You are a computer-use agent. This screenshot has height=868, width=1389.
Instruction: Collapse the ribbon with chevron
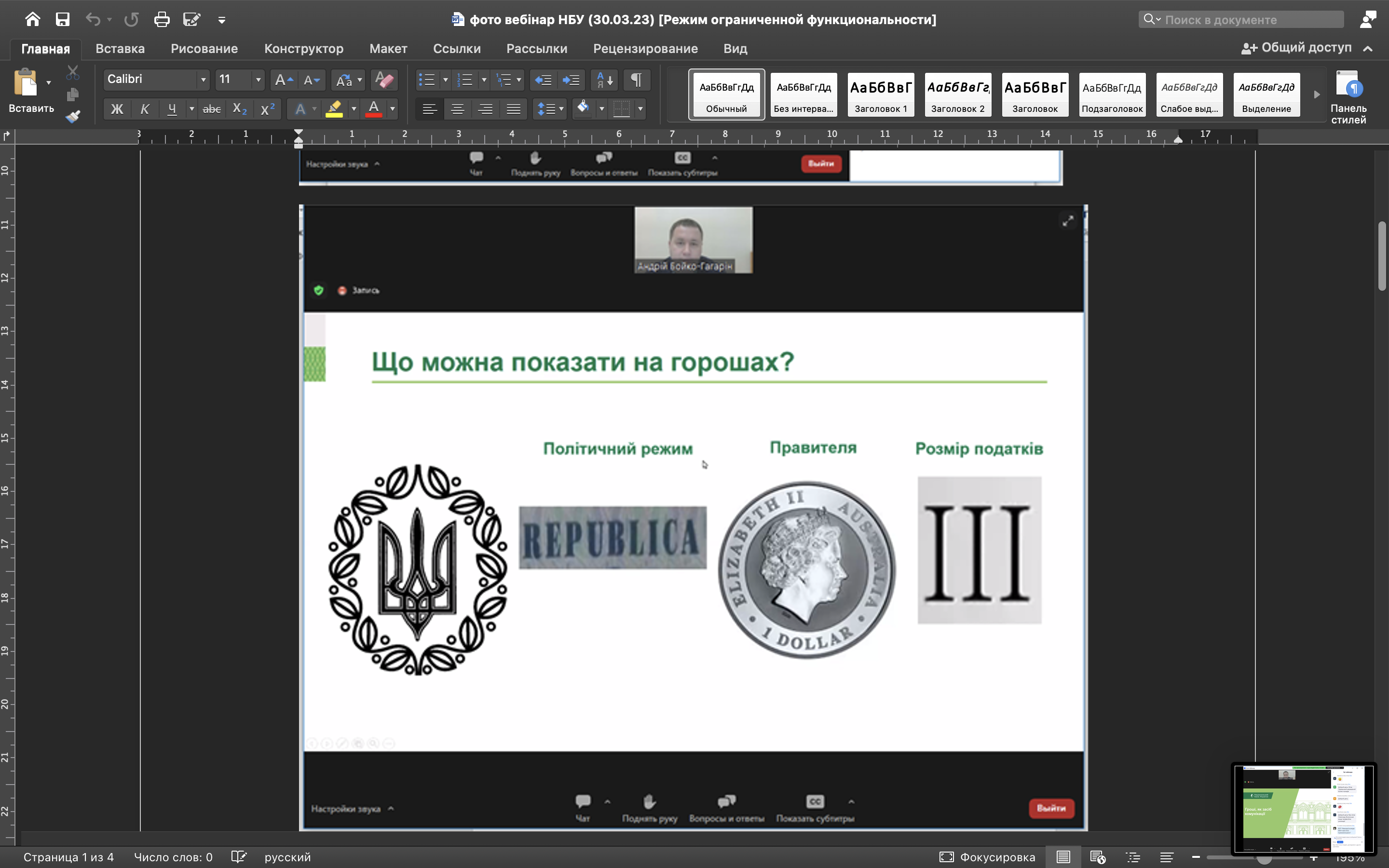[x=1368, y=49]
